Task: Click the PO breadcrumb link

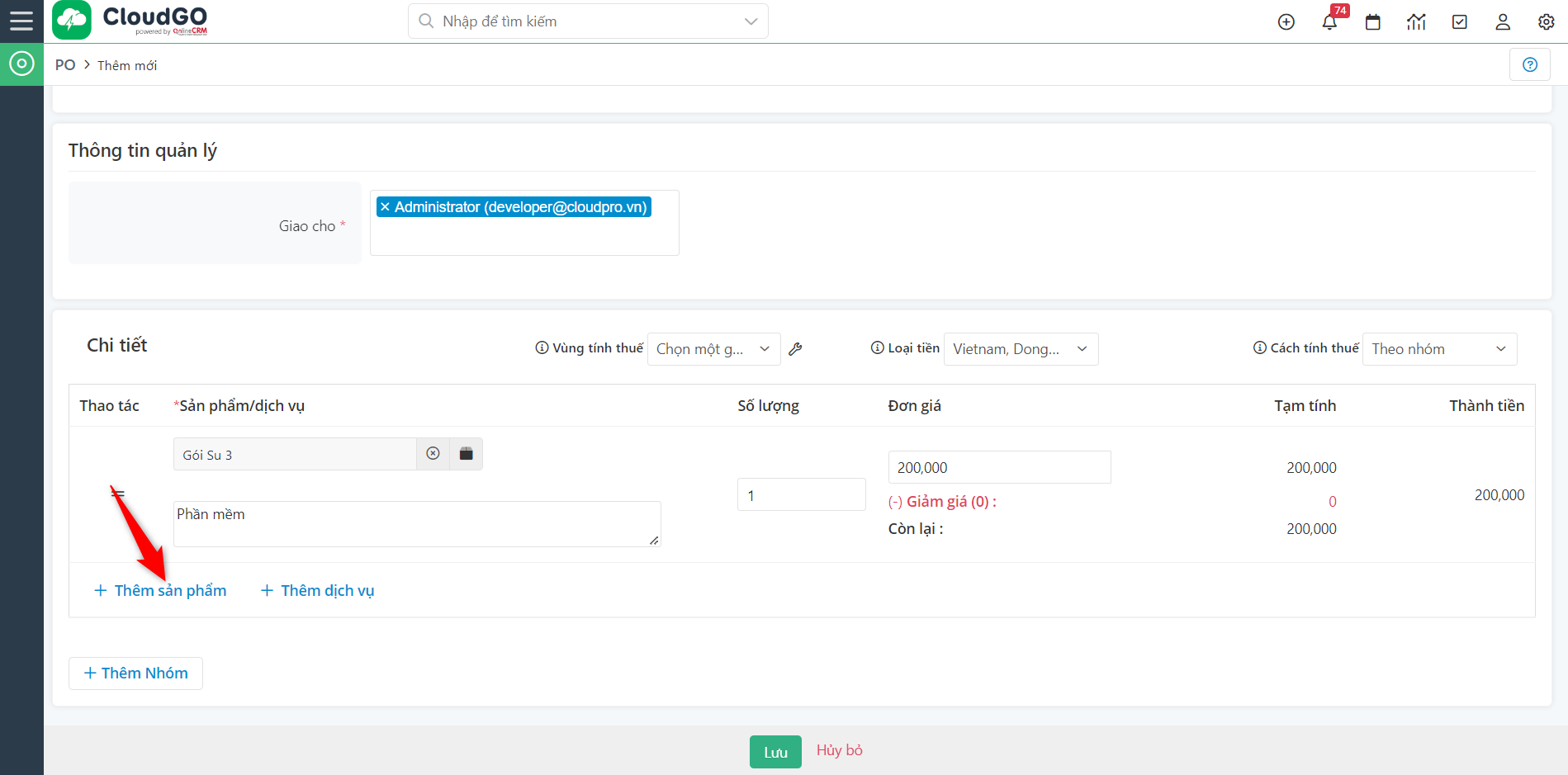Action: coord(65,65)
